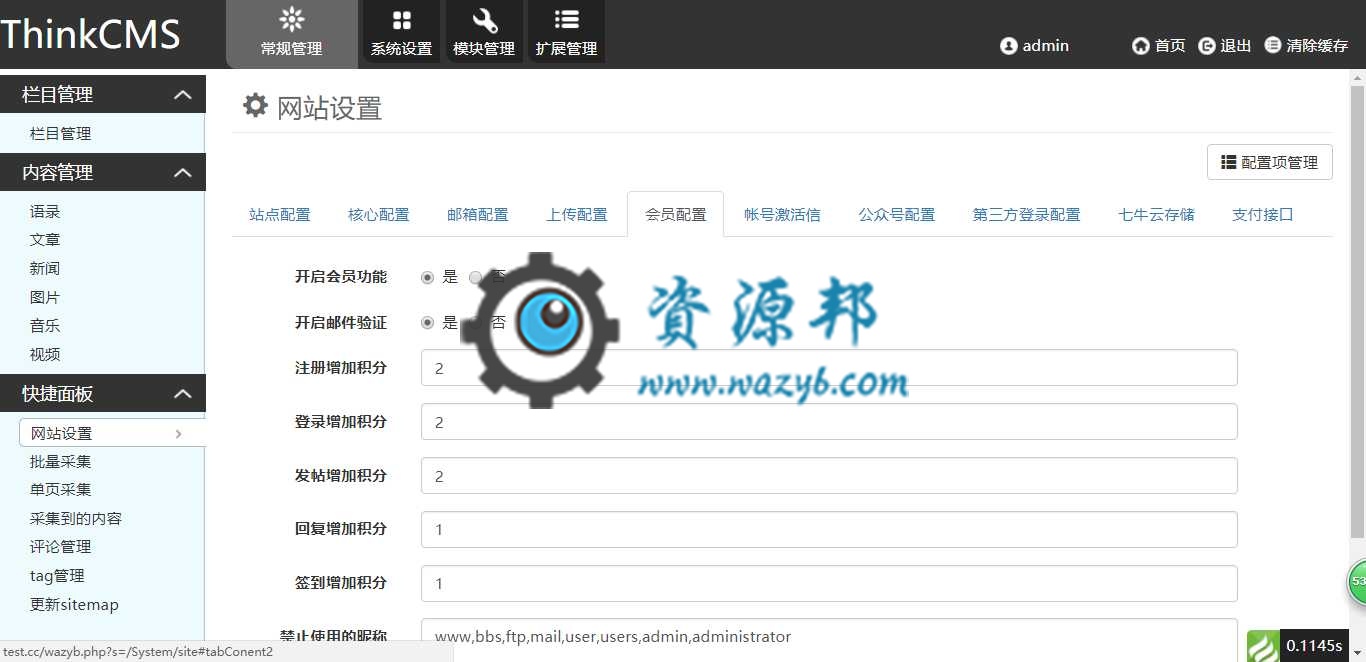
Task: Open 音乐 in content menu
Action: point(45,326)
